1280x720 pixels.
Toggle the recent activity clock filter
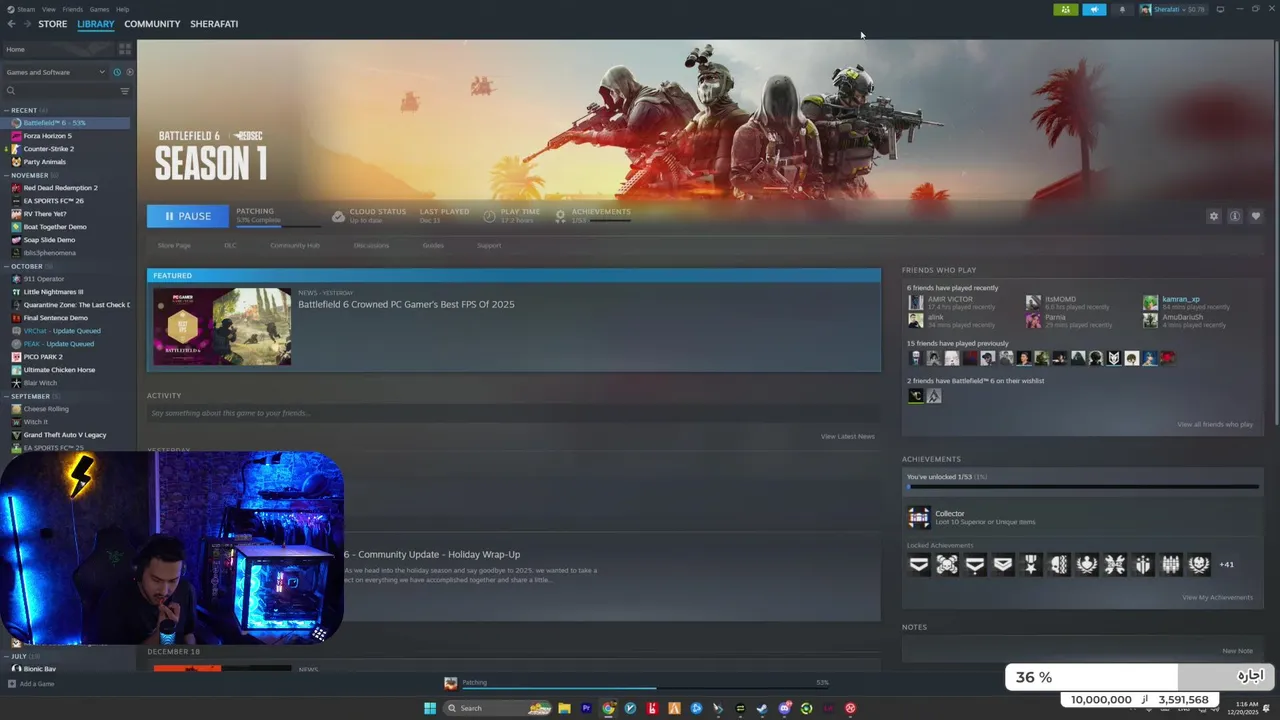pos(117,72)
